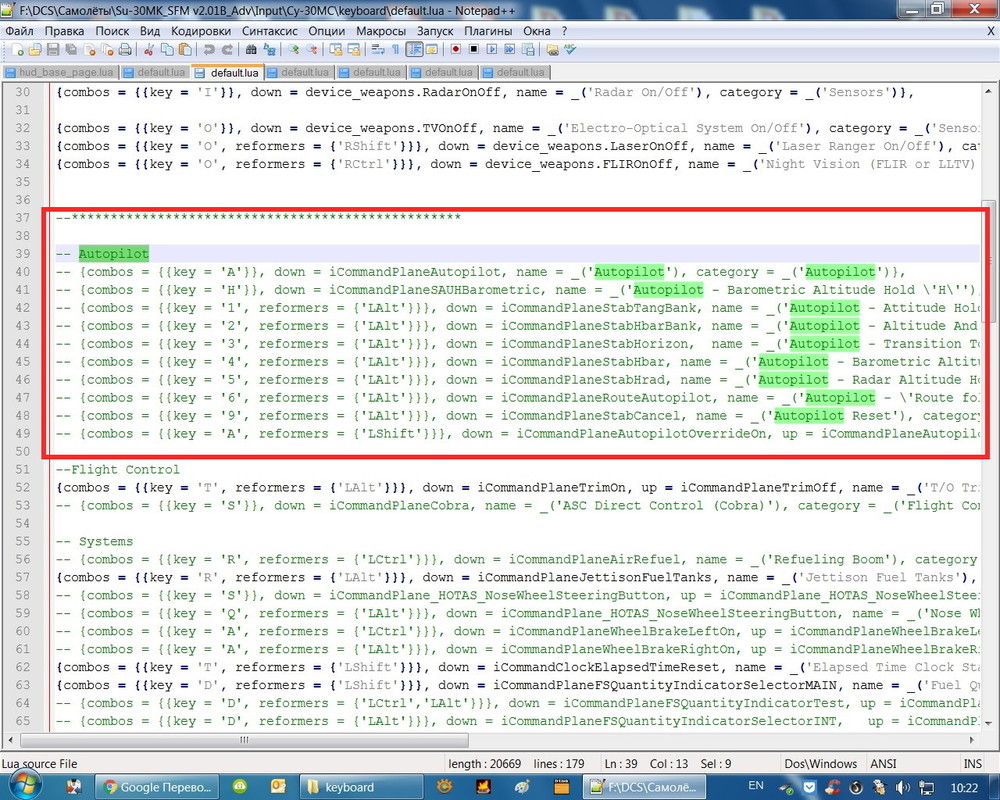Open the Запуск menu
Image resolution: width=1000 pixels, height=800 pixels.
pos(435,31)
